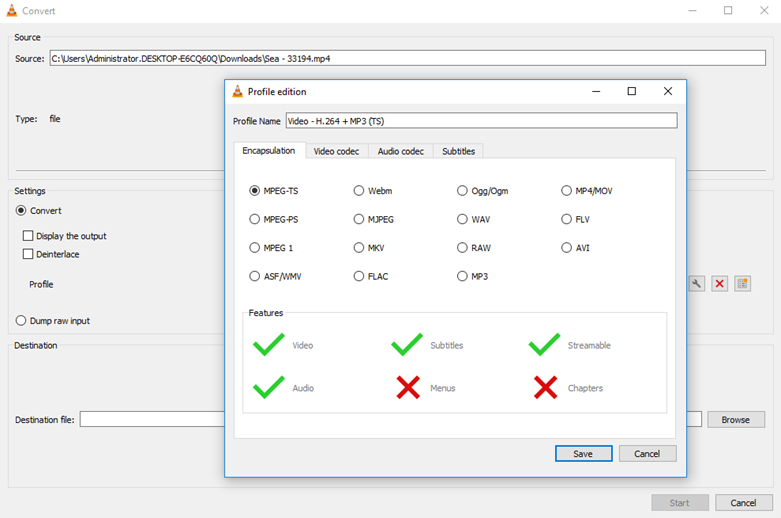The height and width of the screenshot is (518, 781).
Task: Select the Encapsulation tab
Action: tap(269, 150)
